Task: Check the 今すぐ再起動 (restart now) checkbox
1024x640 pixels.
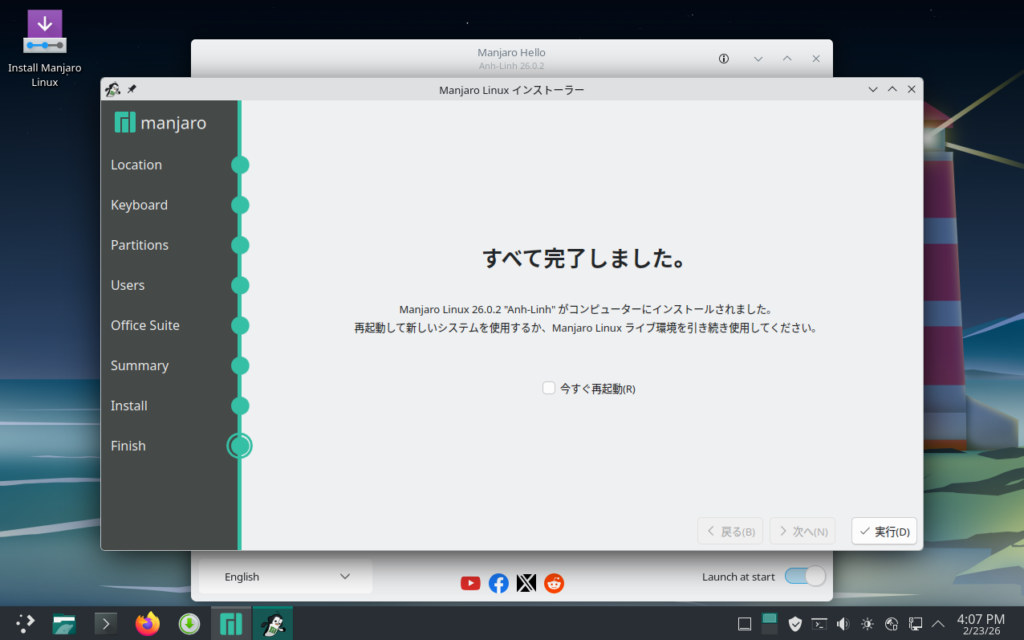Action: [x=549, y=388]
